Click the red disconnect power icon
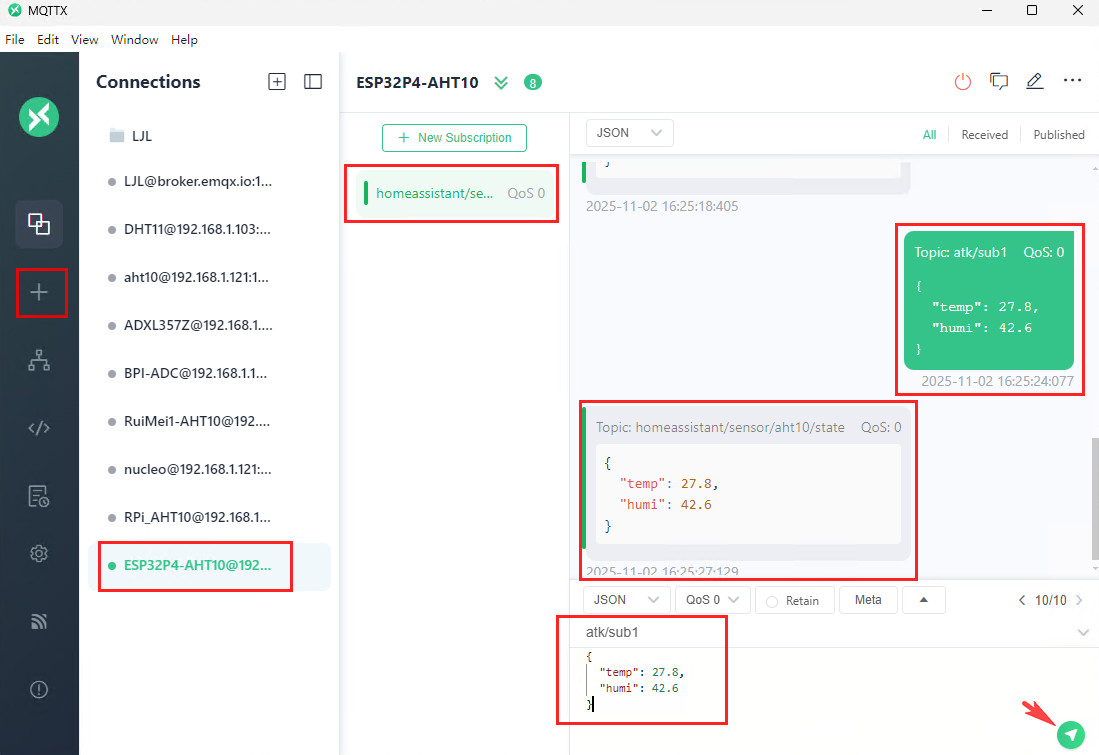Screen dimensions: 1099x755 pos(963,81)
